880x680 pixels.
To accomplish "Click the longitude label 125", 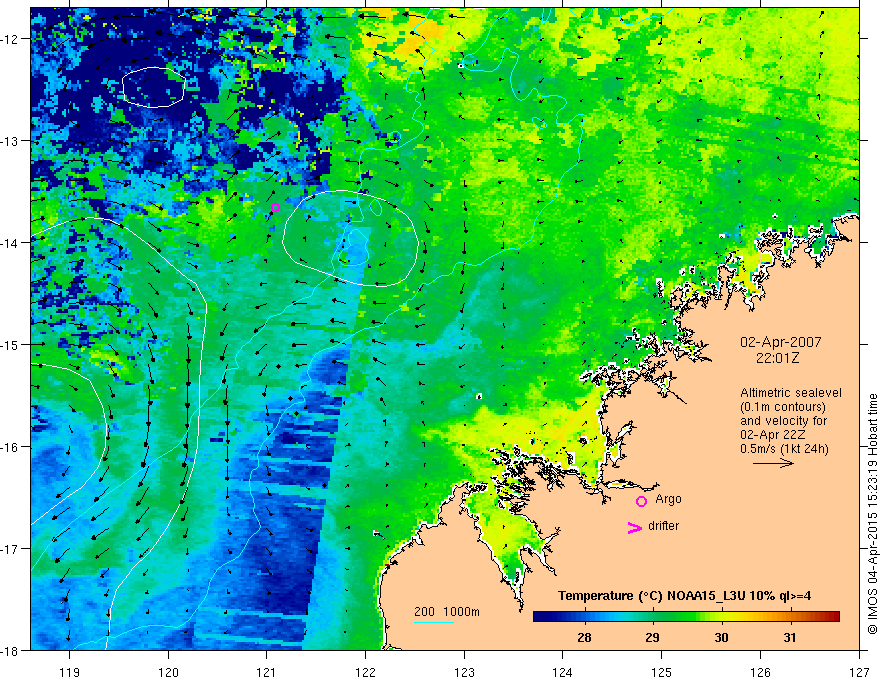I will click(662, 672).
